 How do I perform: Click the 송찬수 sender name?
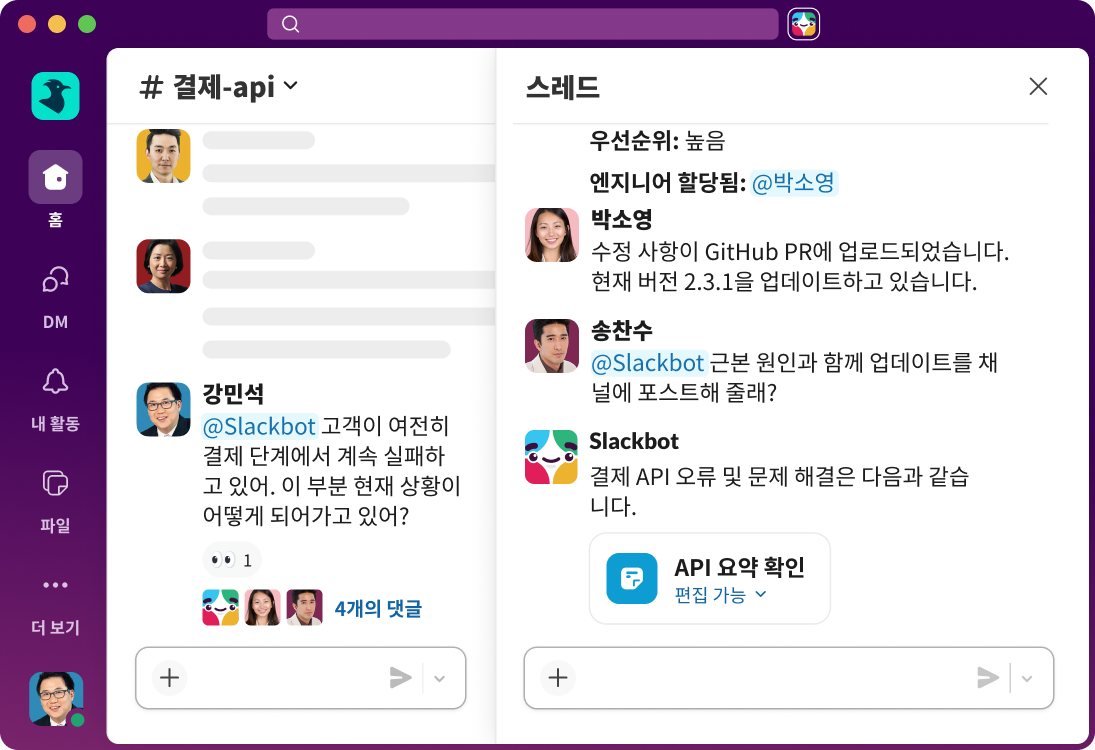(x=622, y=330)
